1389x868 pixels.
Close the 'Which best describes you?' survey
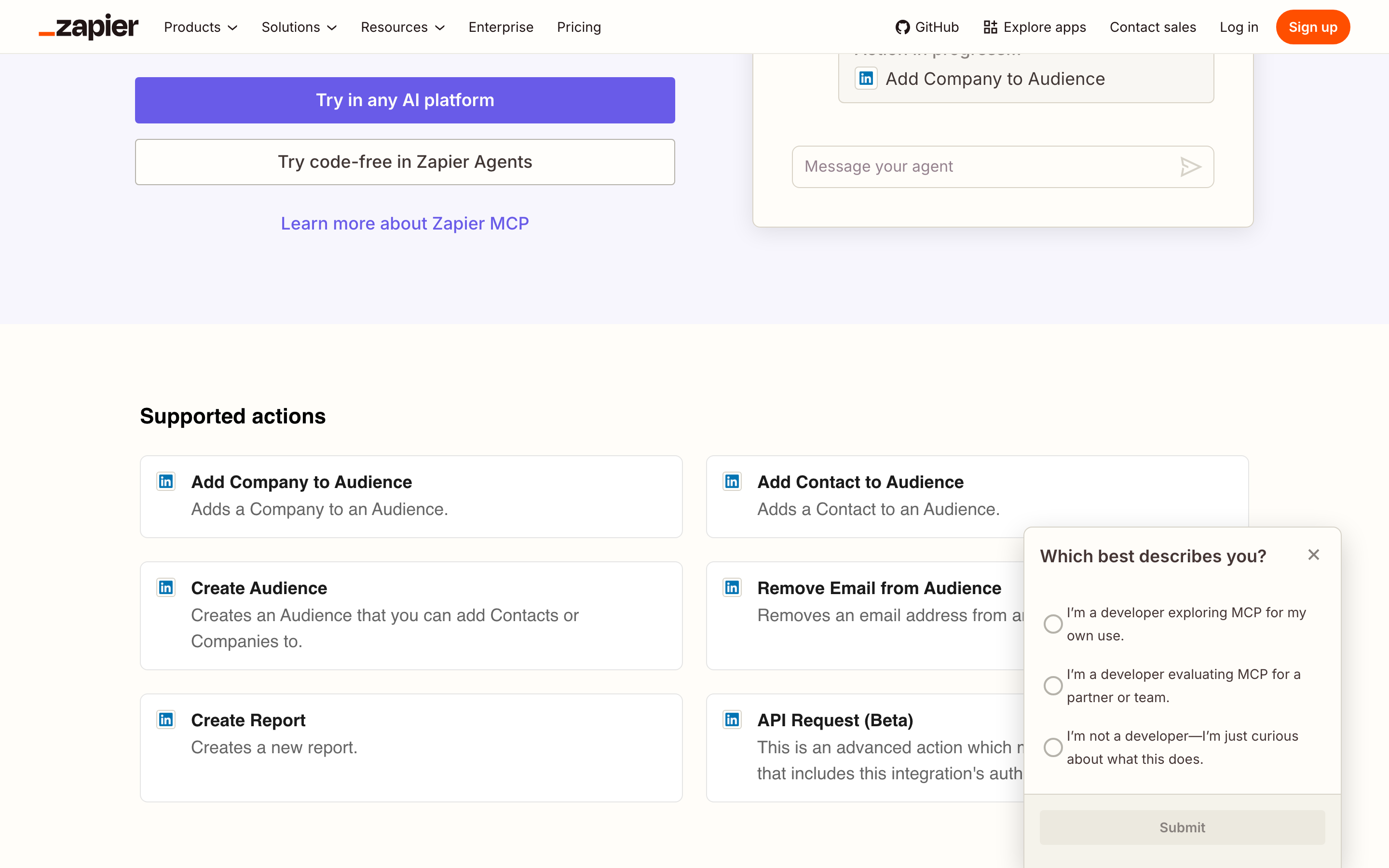pos(1313,555)
